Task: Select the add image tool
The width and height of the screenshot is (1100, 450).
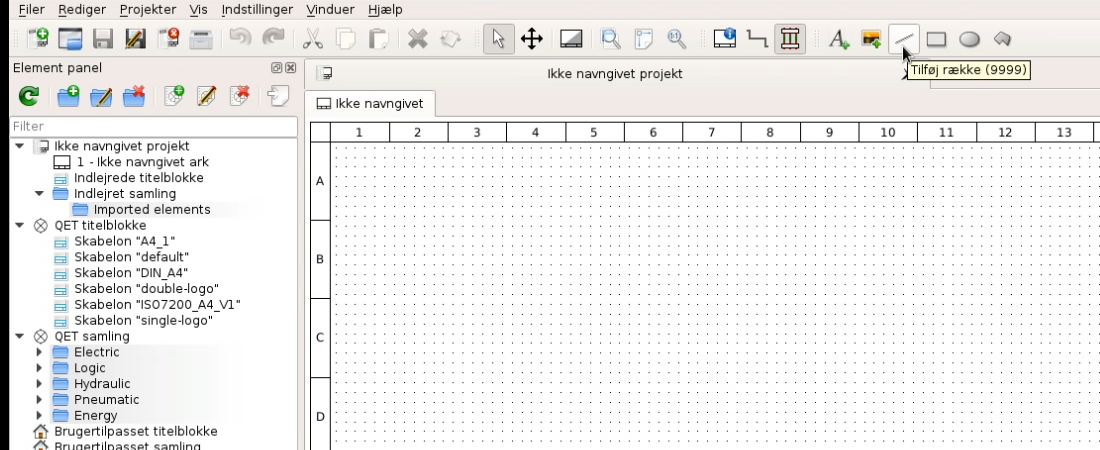Action: (871, 39)
